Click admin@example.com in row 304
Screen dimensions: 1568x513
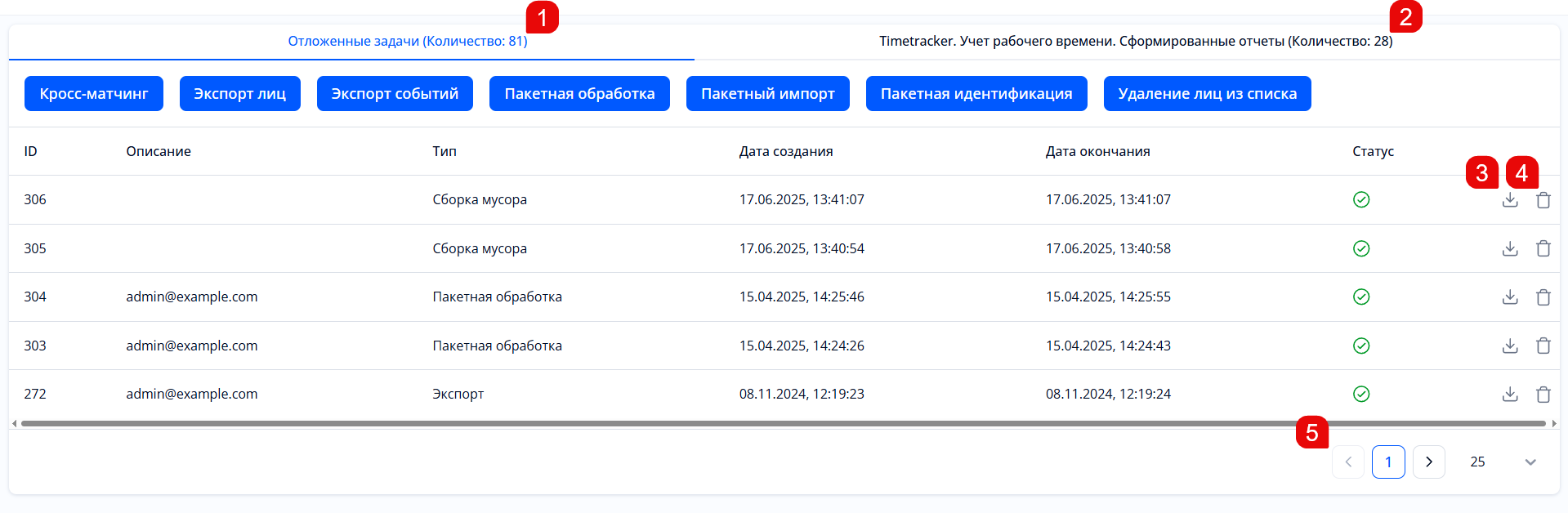tap(192, 297)
